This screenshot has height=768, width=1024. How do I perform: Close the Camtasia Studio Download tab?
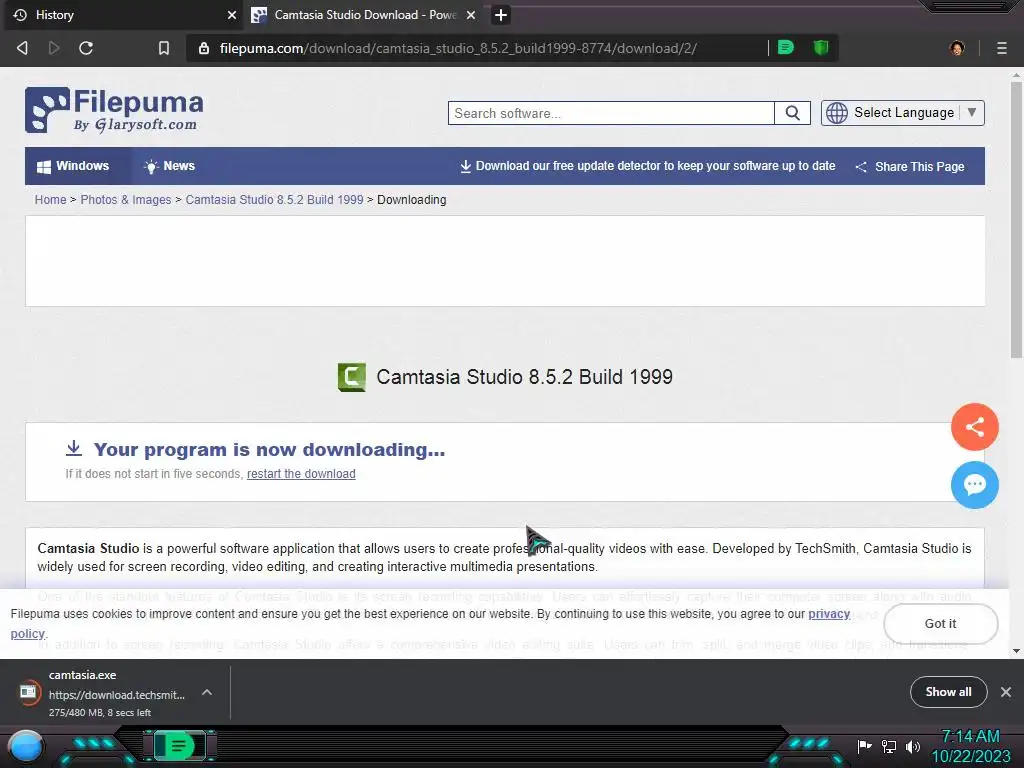[x=471, y=15]
